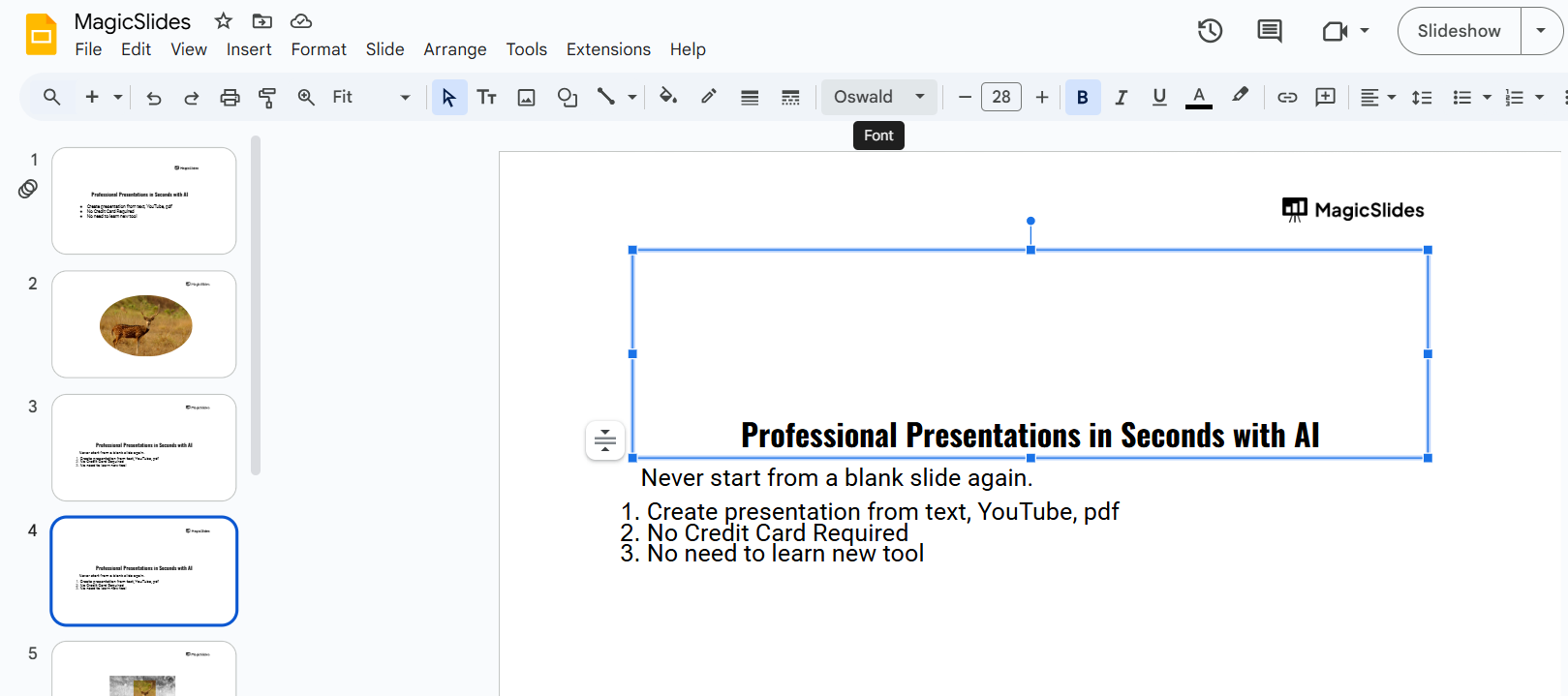Start the Slideshow

[x=1459, y=31]
